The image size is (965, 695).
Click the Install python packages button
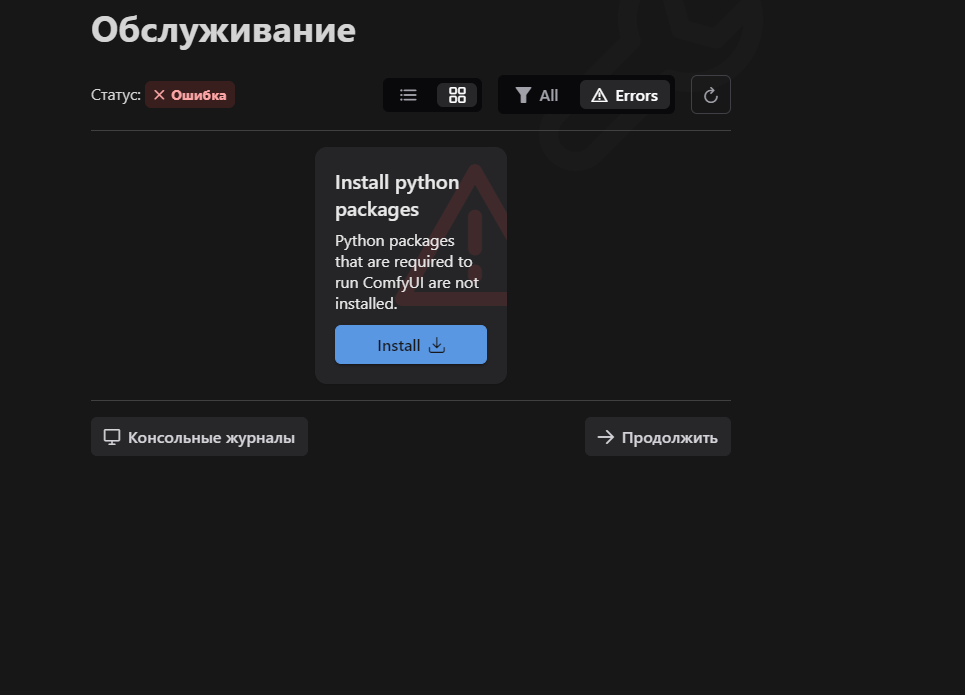410,345
